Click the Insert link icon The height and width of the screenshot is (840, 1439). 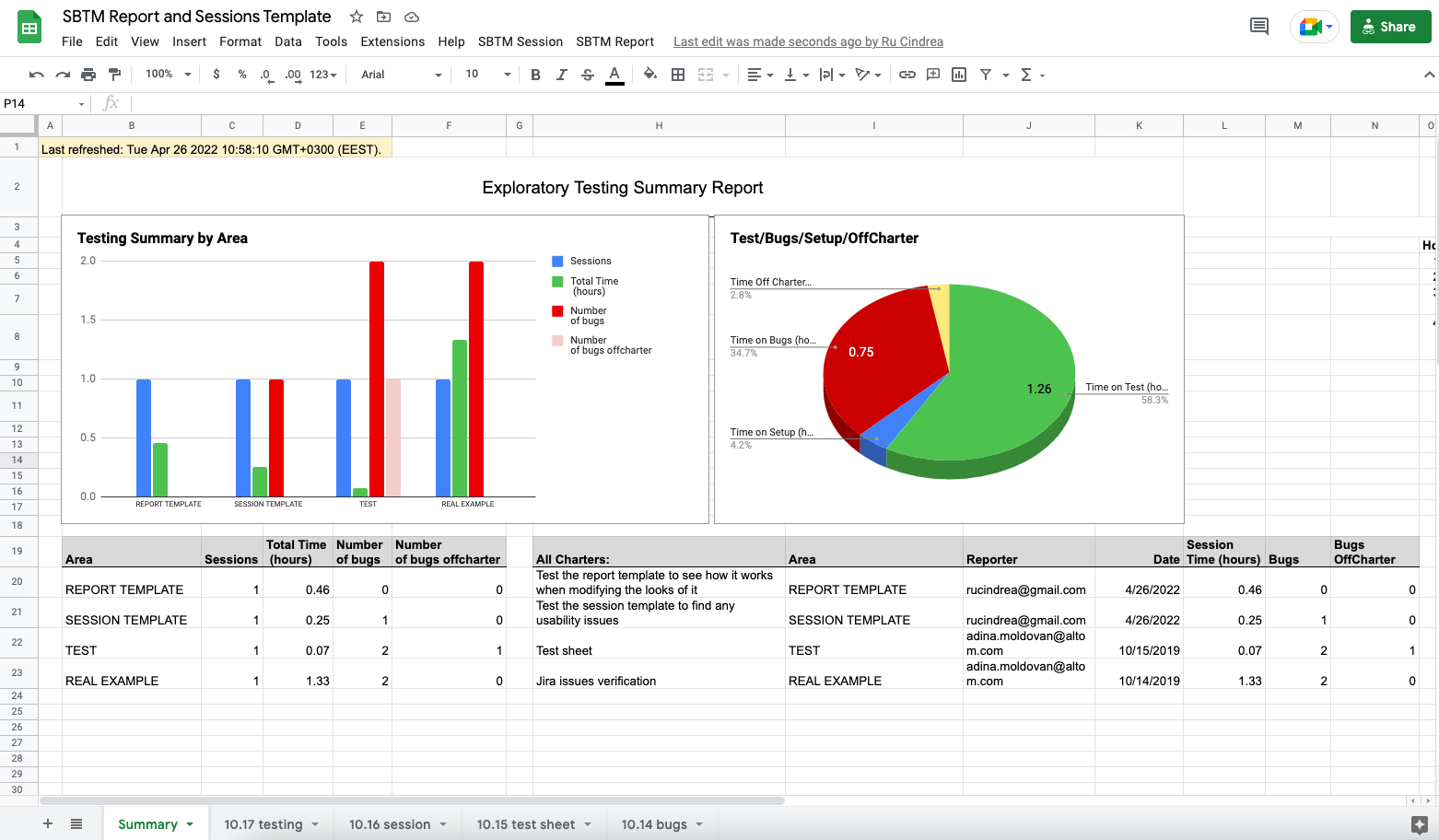[x=907, y=75]
